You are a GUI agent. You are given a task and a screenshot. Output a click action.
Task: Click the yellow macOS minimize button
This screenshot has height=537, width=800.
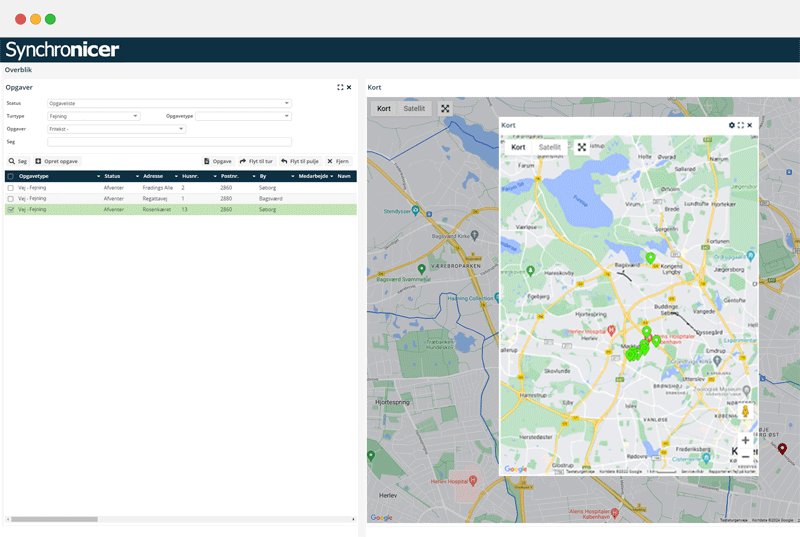coord(35,19)
